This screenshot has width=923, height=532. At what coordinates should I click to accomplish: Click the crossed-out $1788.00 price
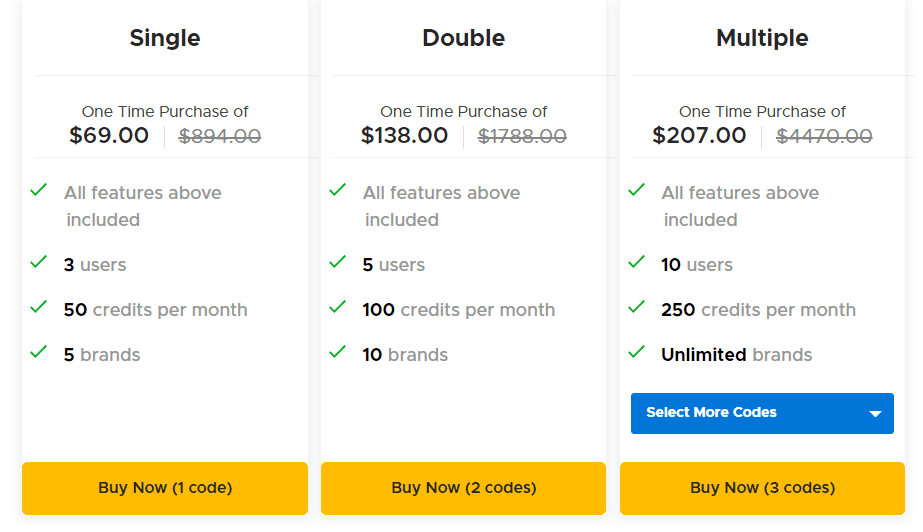click(x=522, y=137)
